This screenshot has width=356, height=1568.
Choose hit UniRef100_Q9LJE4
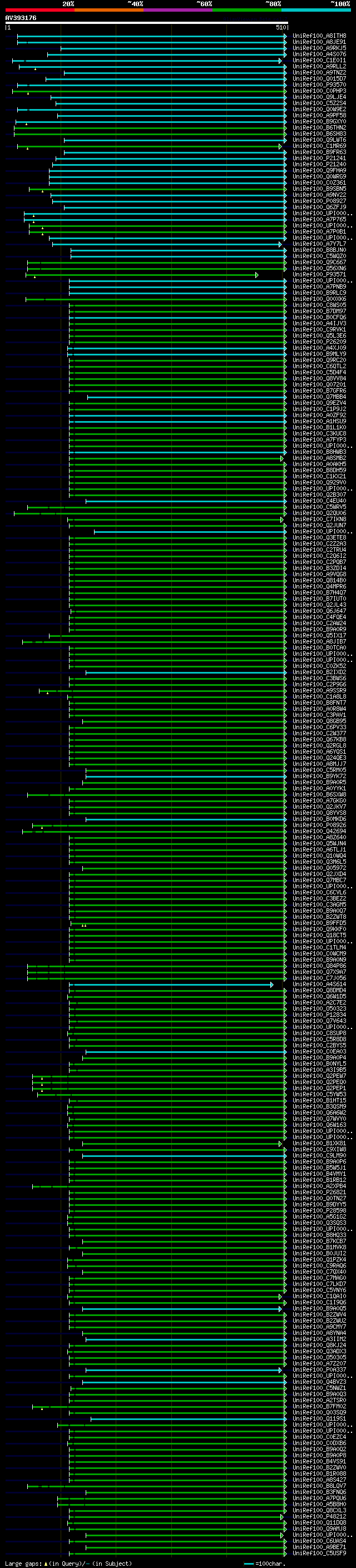[319, 97]
